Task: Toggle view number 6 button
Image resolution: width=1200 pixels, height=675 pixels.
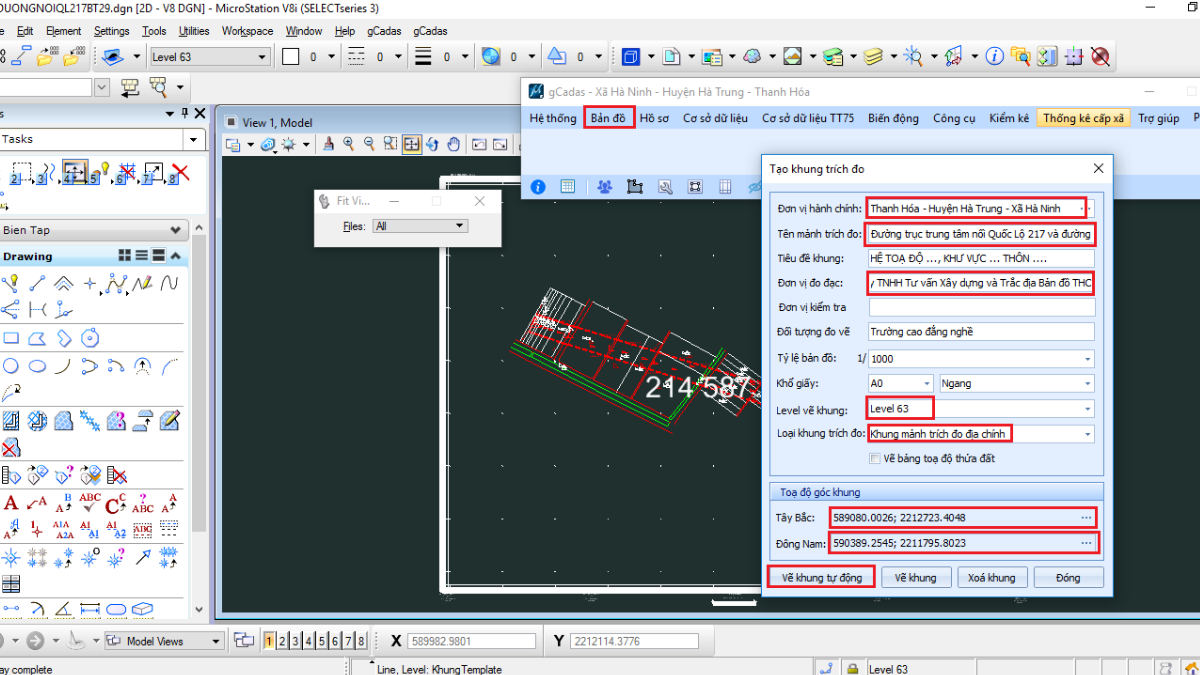Action: tap(335, 641)
